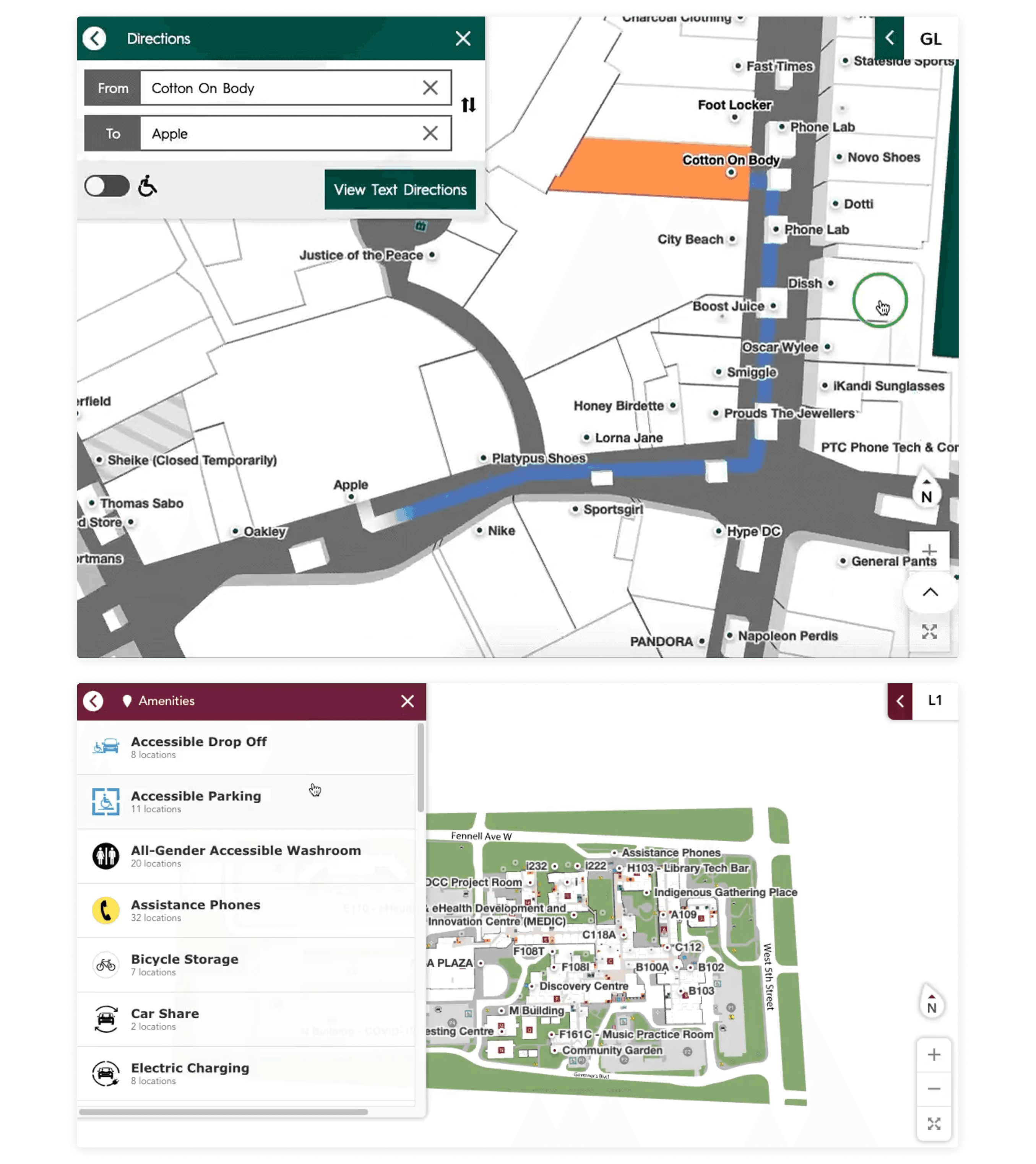Click the PANDORA store label
Viewport: 1036px width, 1164px height.
[661, 642]
